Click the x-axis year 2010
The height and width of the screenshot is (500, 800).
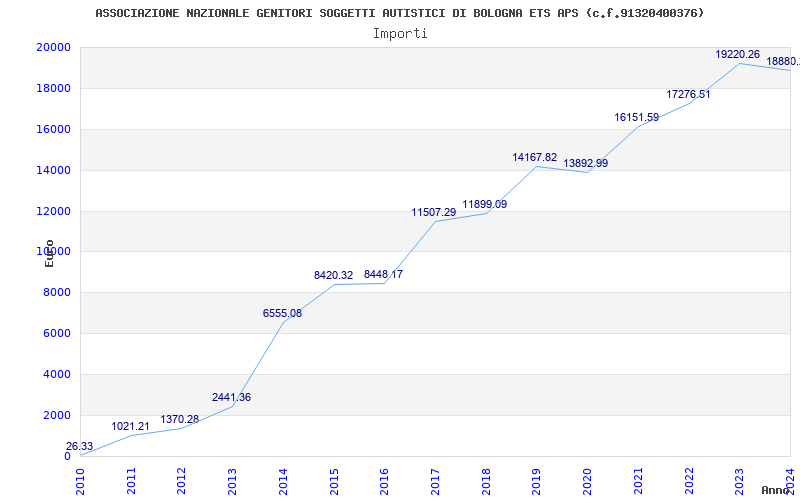80,482
